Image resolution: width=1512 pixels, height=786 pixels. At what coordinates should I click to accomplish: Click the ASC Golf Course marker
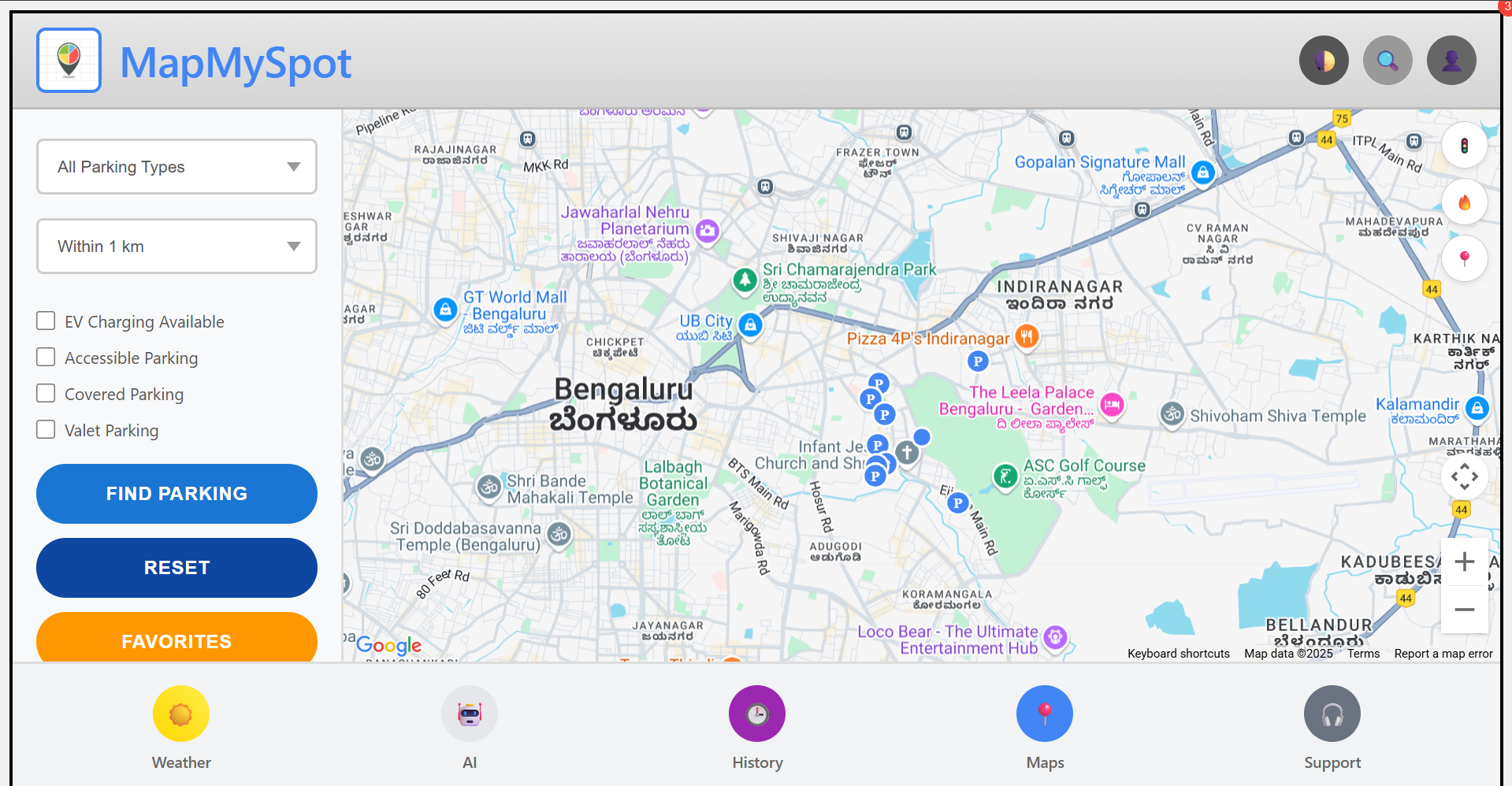[x=1005, y=476]
